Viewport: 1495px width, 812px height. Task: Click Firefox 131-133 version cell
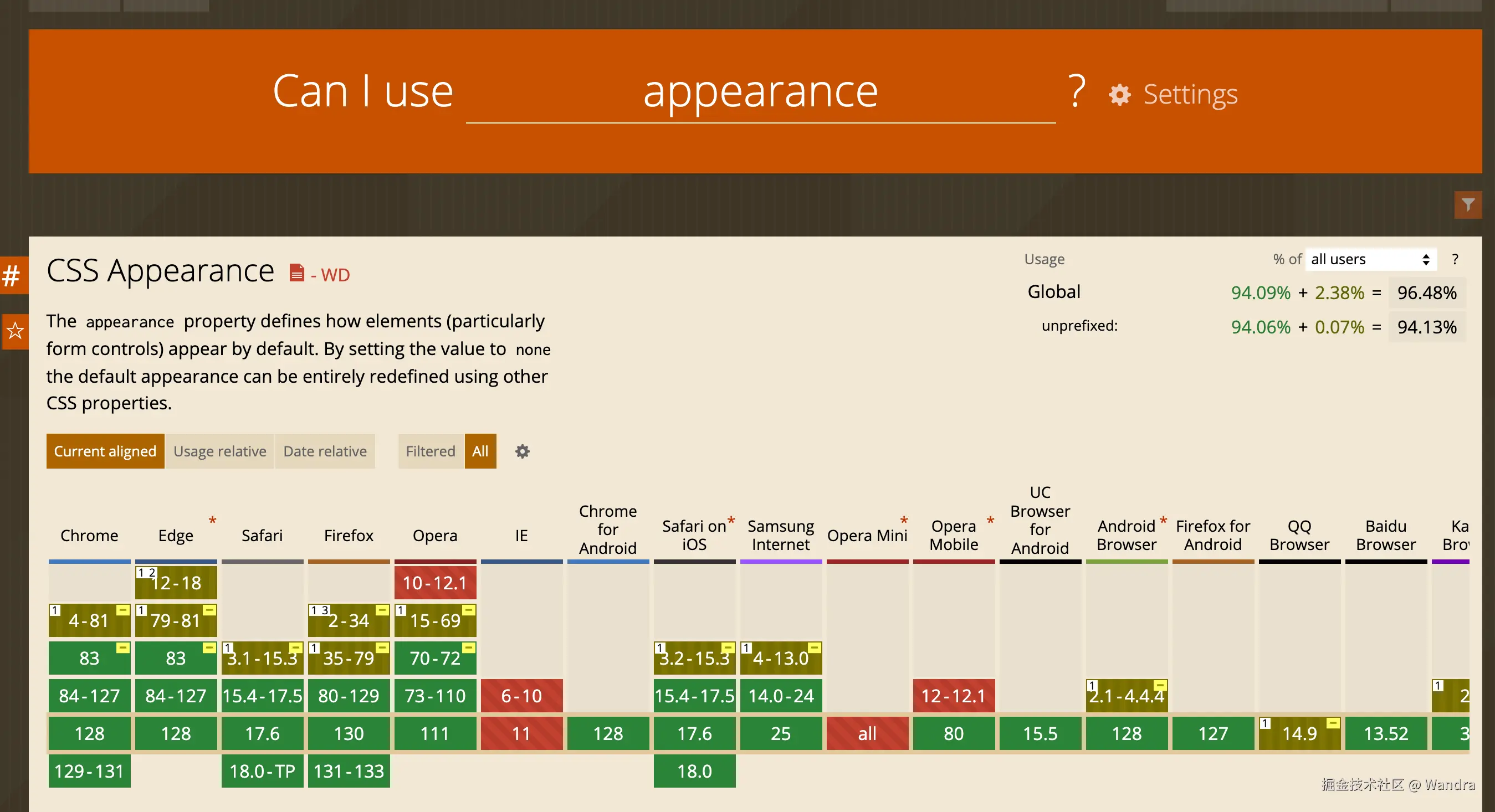click(349, 771)
